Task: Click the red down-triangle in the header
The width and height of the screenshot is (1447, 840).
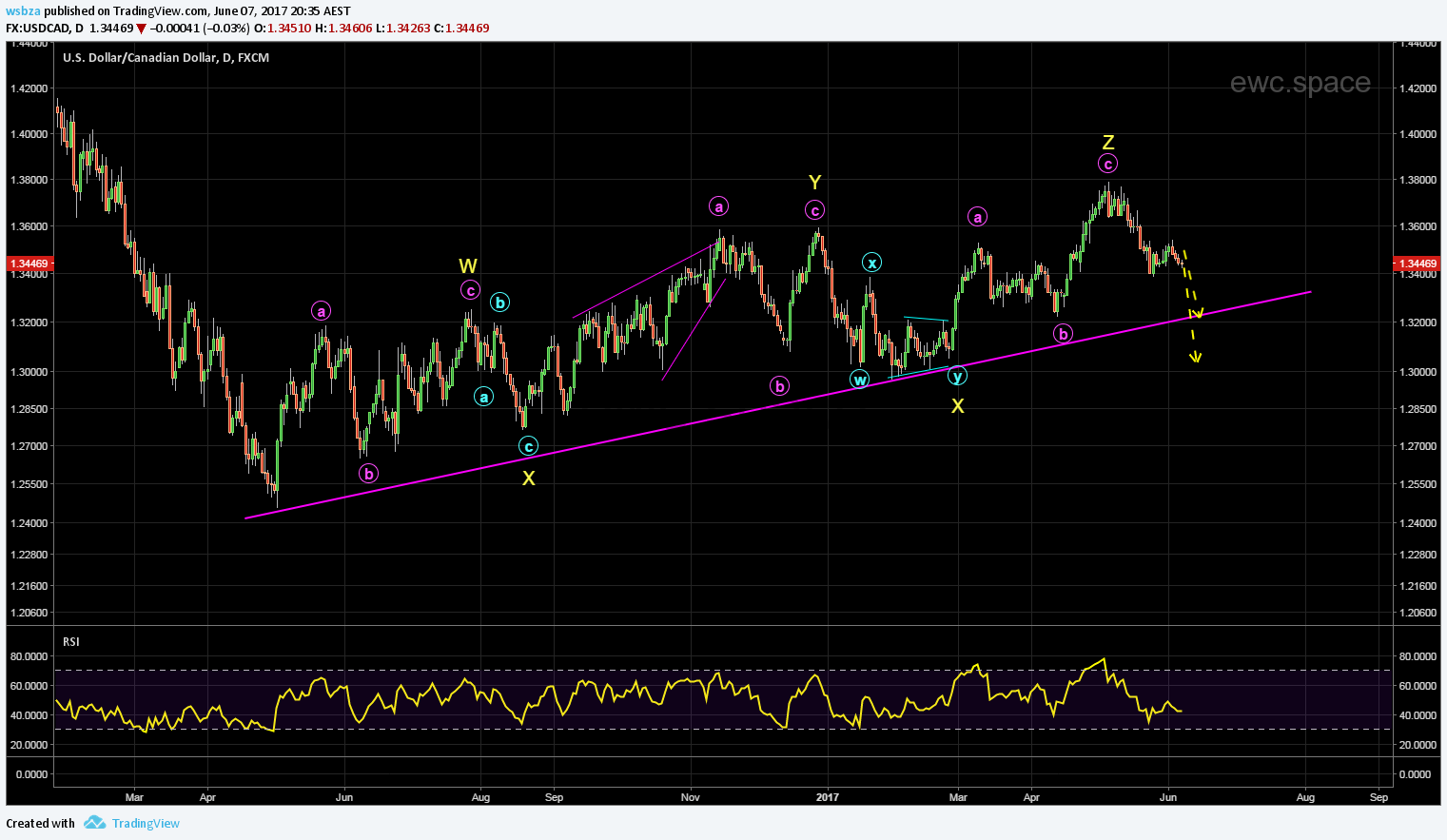Action: click(141, 29)
